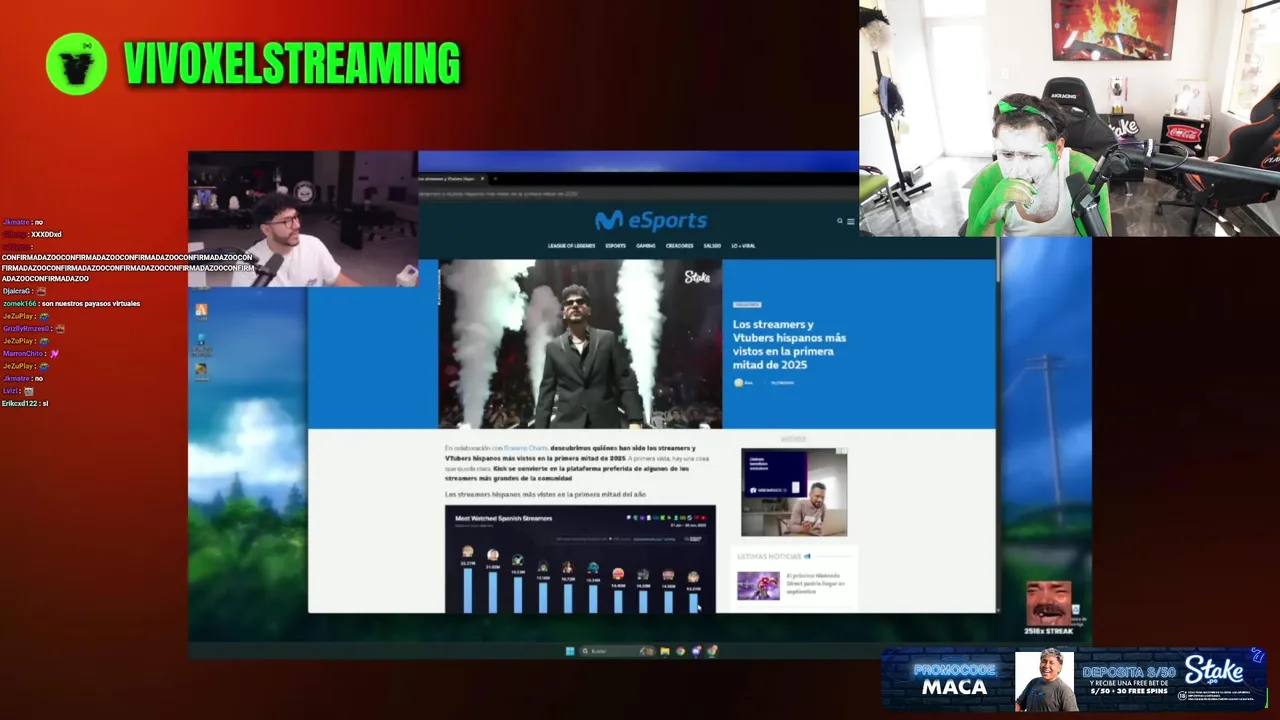Open the LEAGUE OF LEGENDS nav item
1280x720 pixels.
[x=571, y=245]
